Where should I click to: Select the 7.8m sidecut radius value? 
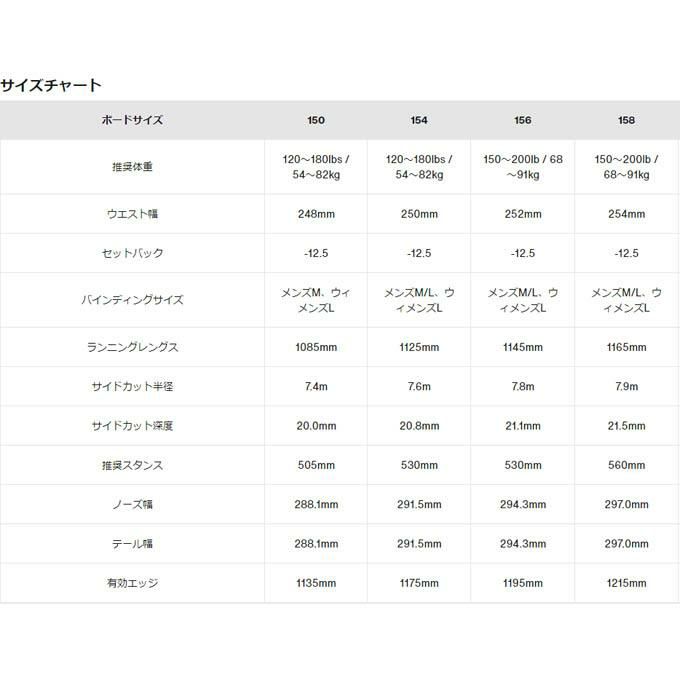pos(522,386)
